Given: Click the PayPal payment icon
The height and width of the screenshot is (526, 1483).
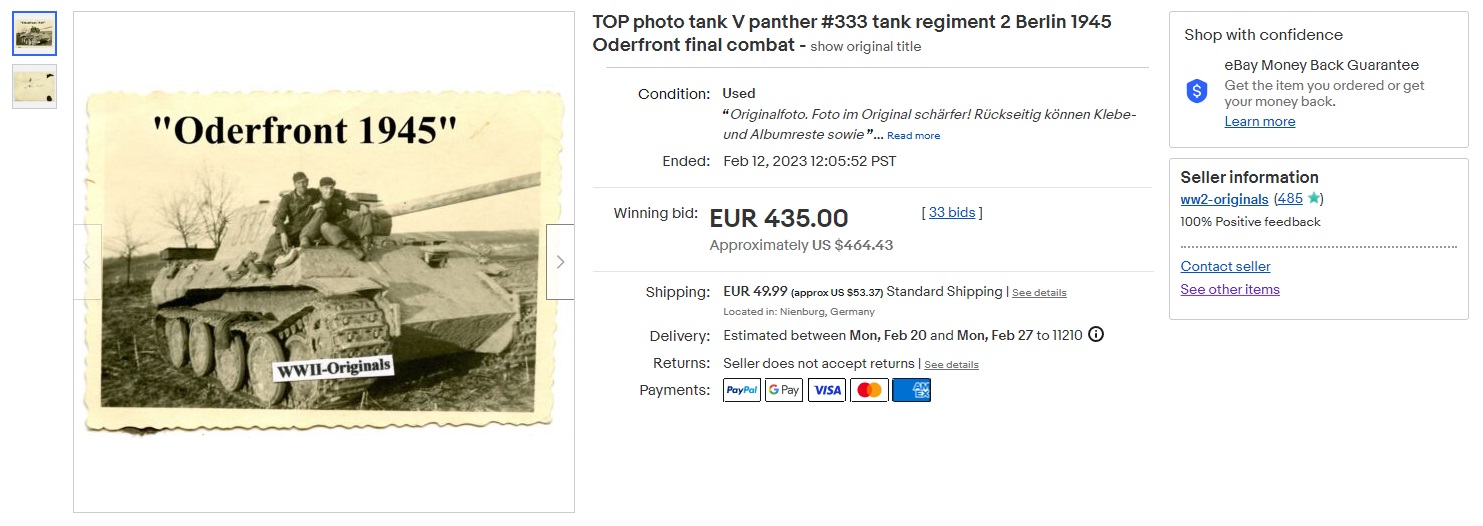Looking at the screenshot, I should pyautogui.click(x=742, y=390).
